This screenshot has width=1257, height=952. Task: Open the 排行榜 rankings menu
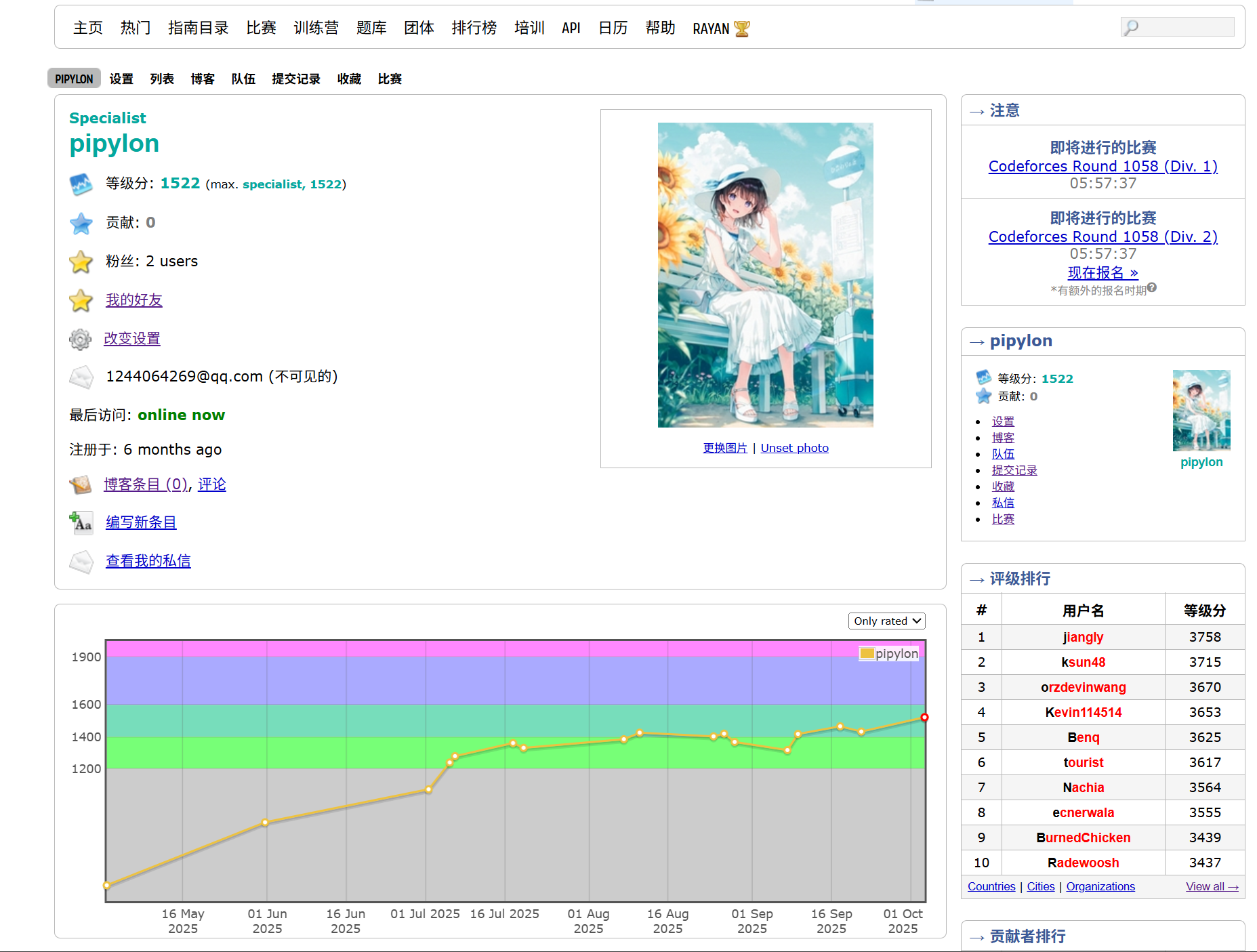[x=474, y=28]
